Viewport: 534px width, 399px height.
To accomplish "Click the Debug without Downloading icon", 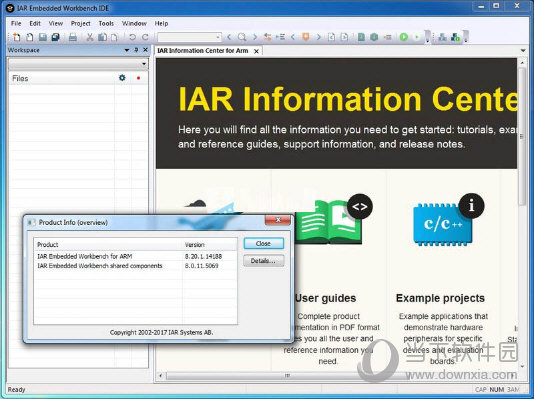I will [417, 37].
